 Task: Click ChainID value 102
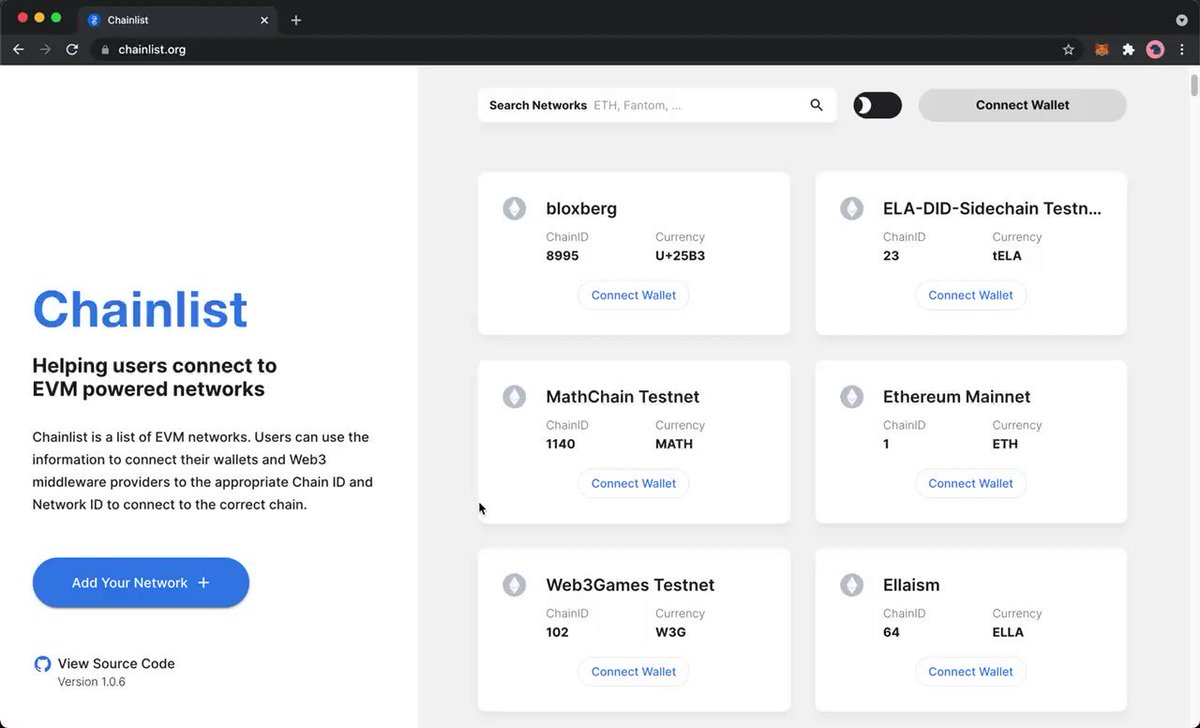557,632
